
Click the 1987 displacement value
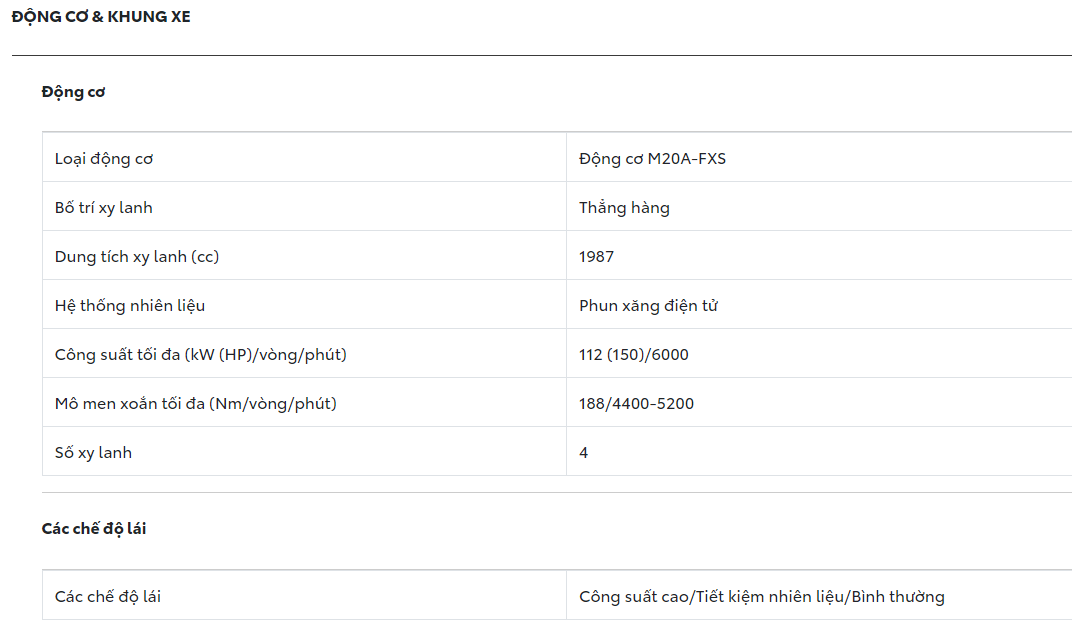(596, 256)
